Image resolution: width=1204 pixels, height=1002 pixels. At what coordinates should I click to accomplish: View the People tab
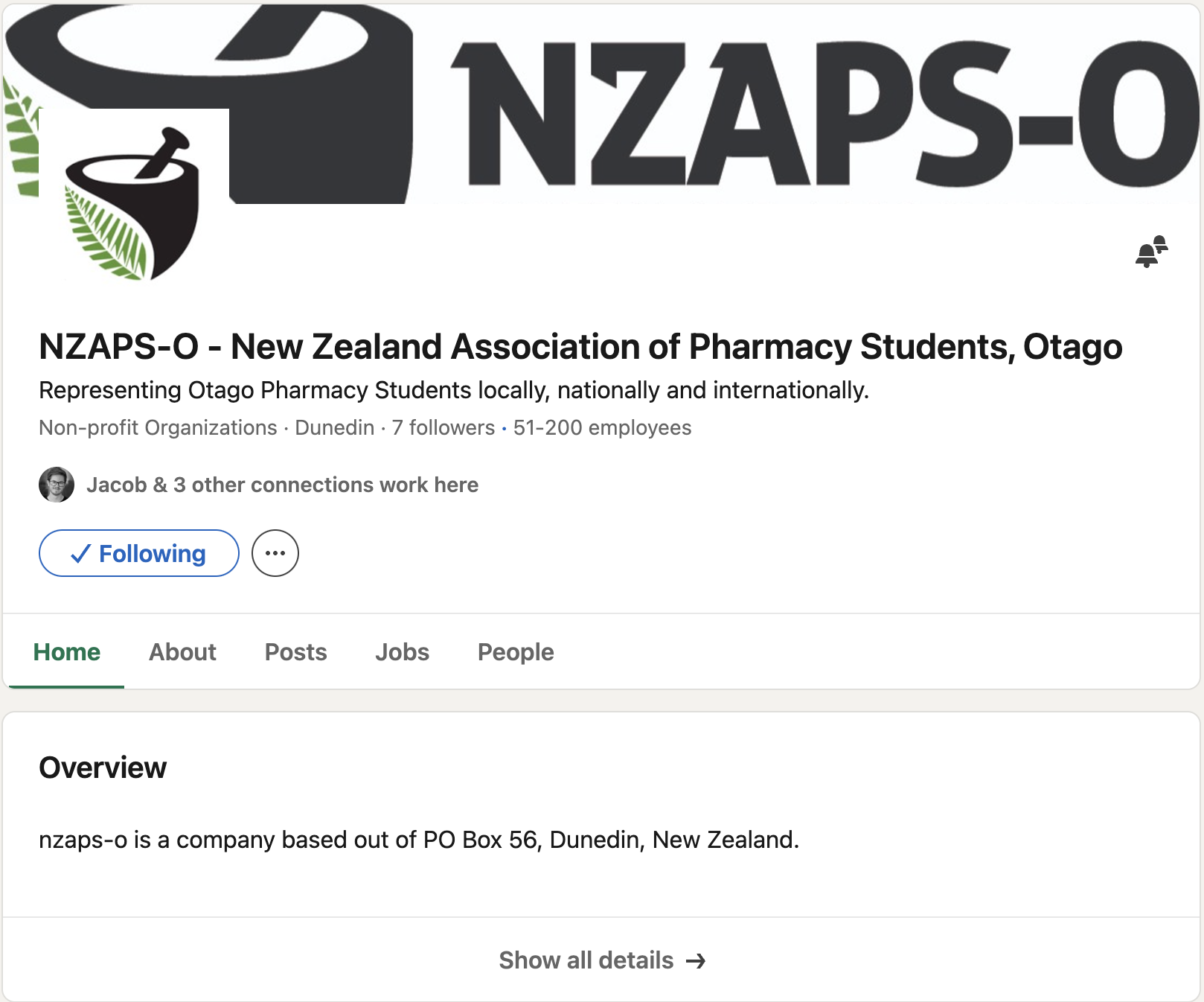(x=516, y=652)
